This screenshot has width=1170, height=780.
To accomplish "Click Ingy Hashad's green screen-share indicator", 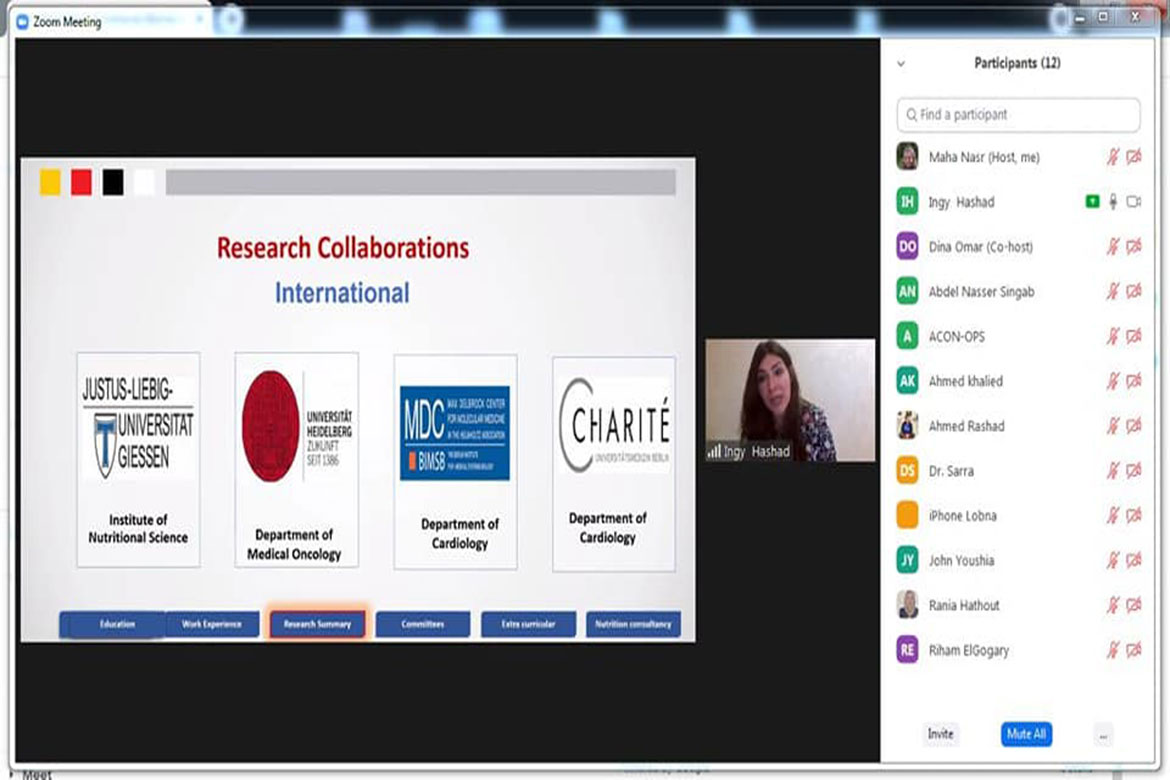I will click(1092, 202).
